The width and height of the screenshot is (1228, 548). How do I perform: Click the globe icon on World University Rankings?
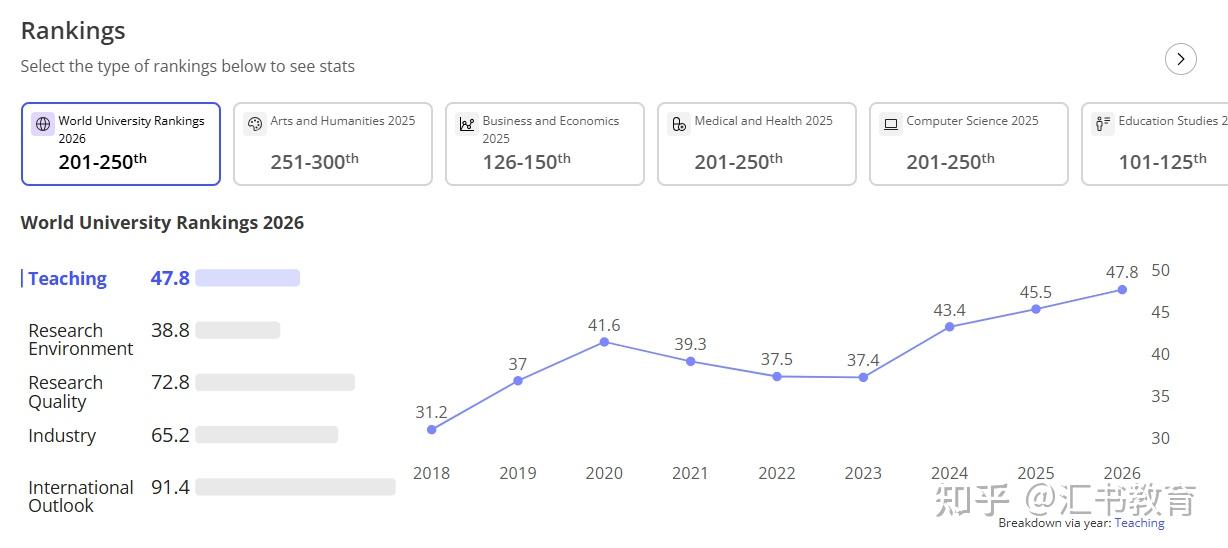click(x=42, y=124)
